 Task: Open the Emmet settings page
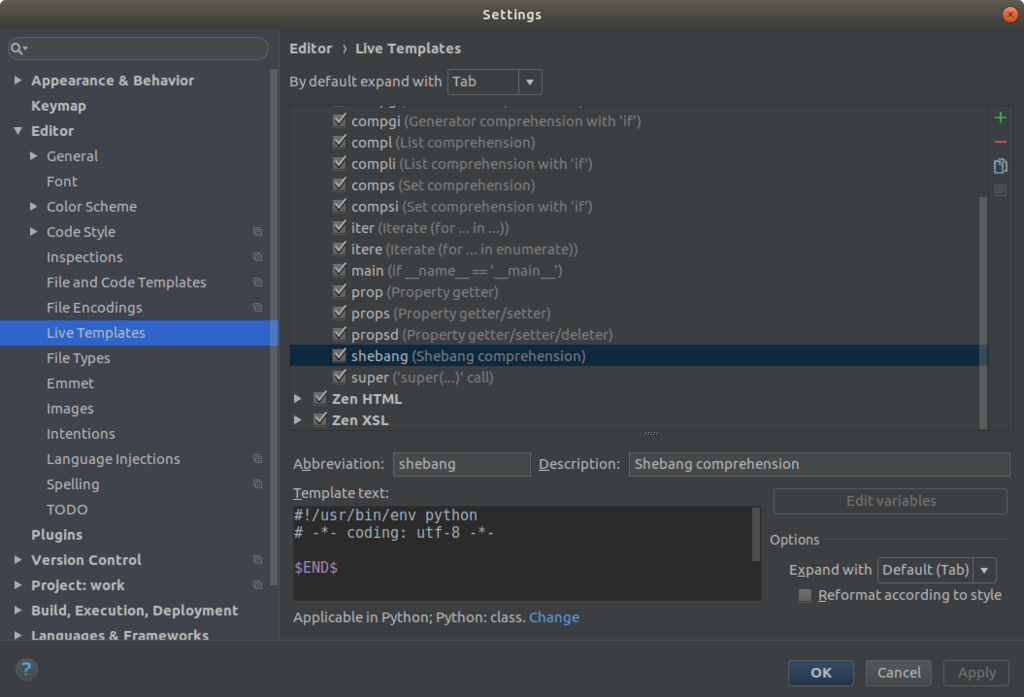point(70,383)
